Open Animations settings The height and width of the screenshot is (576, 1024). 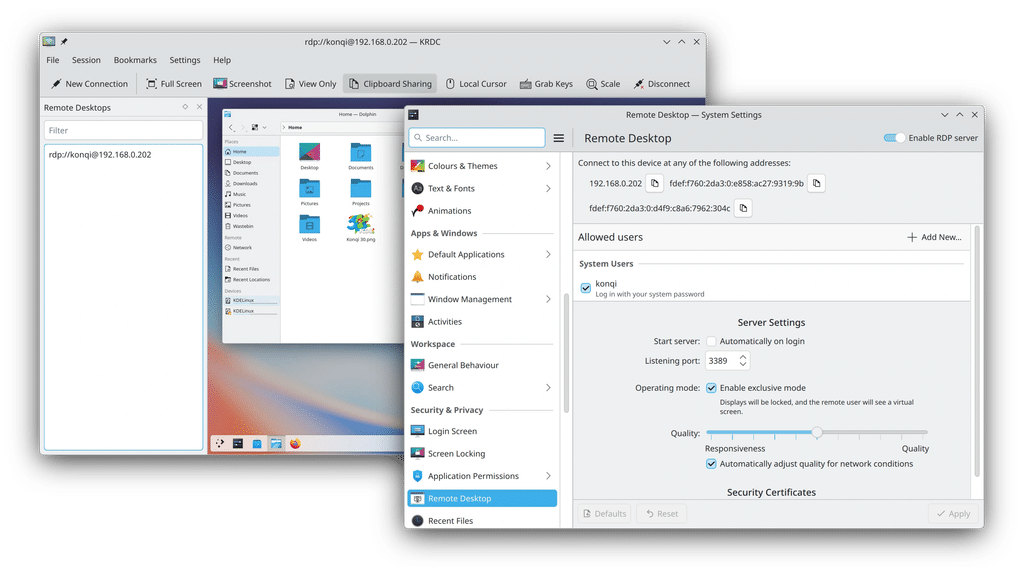482,211
